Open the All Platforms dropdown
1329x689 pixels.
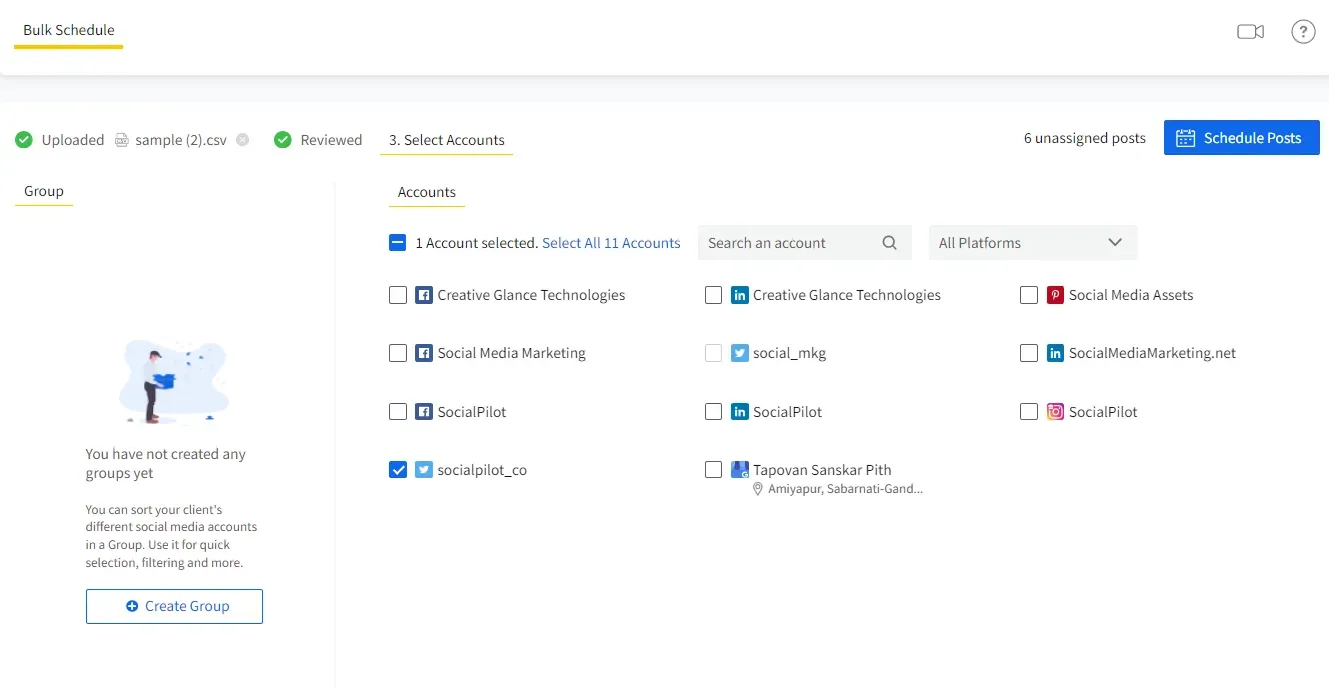click(1032, 242)
